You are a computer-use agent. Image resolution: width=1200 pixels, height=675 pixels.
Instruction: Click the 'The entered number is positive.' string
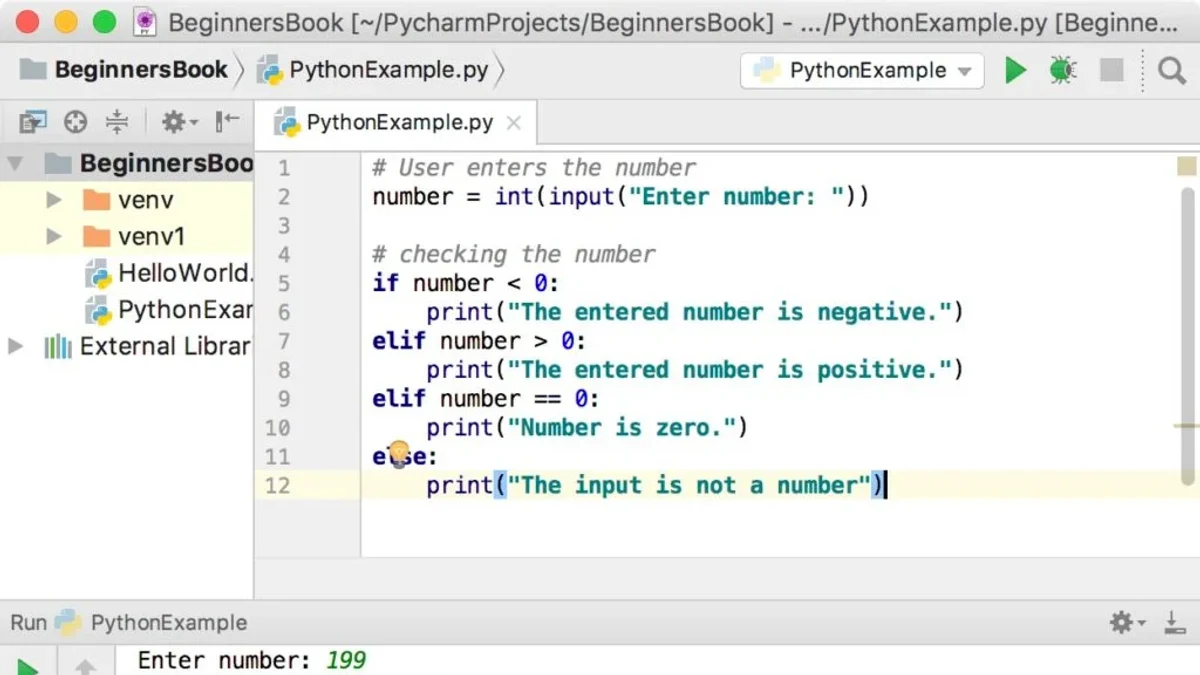click(729, 370)
